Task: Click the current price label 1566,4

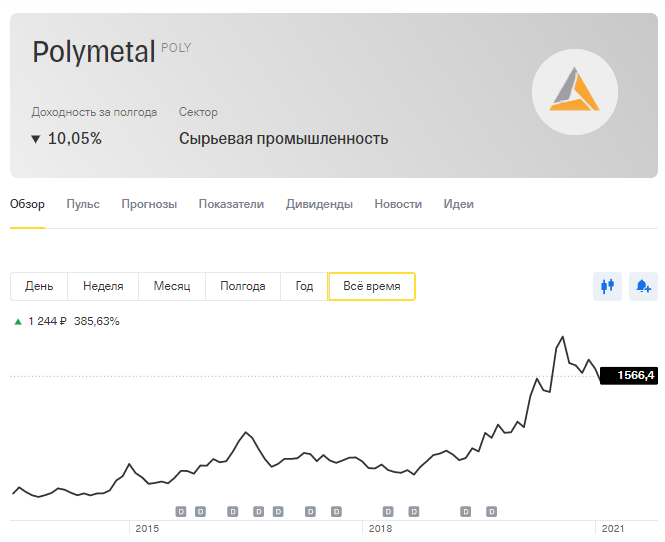Action: (629, 375)
